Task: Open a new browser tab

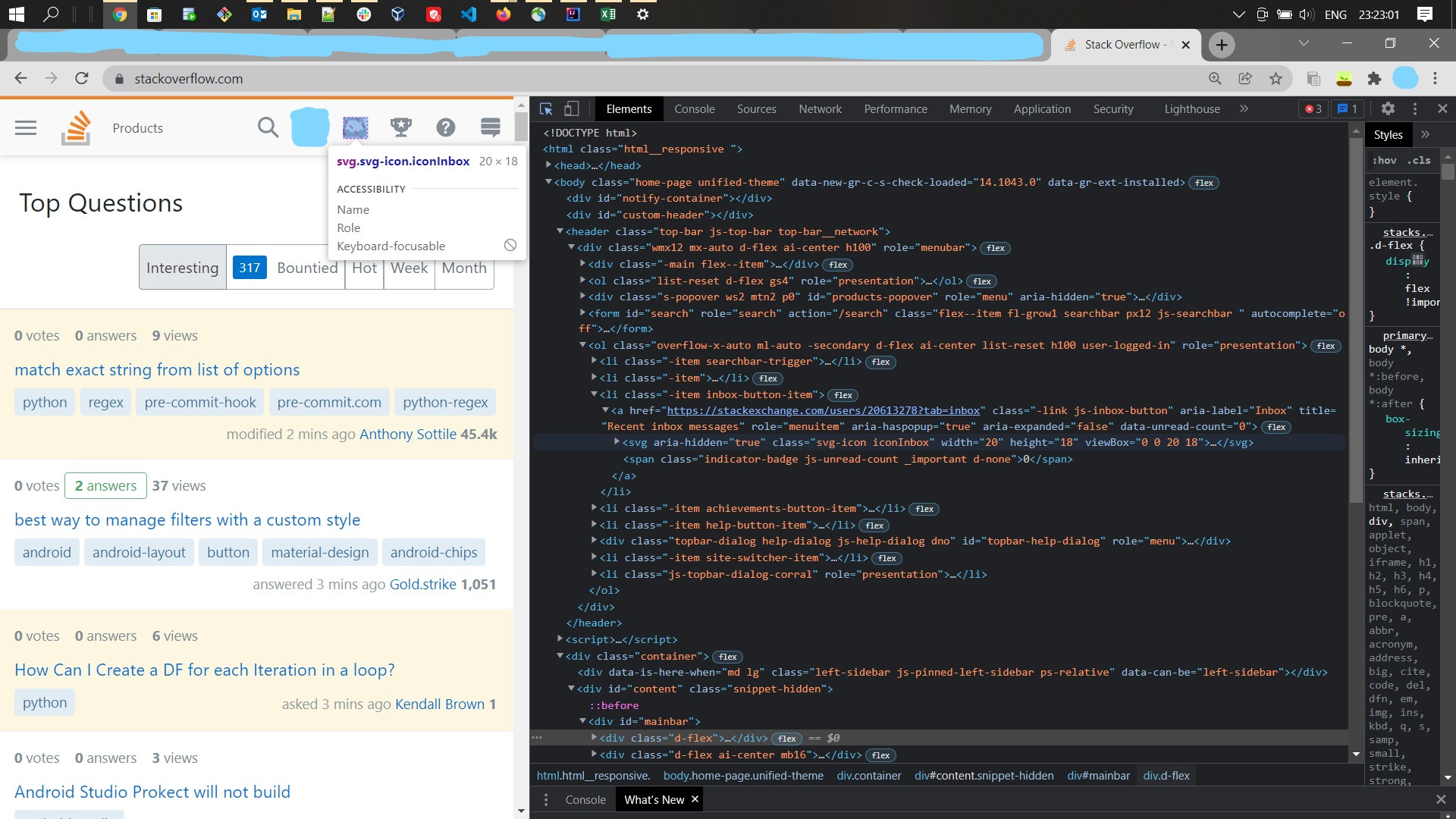Action: 1221,45
